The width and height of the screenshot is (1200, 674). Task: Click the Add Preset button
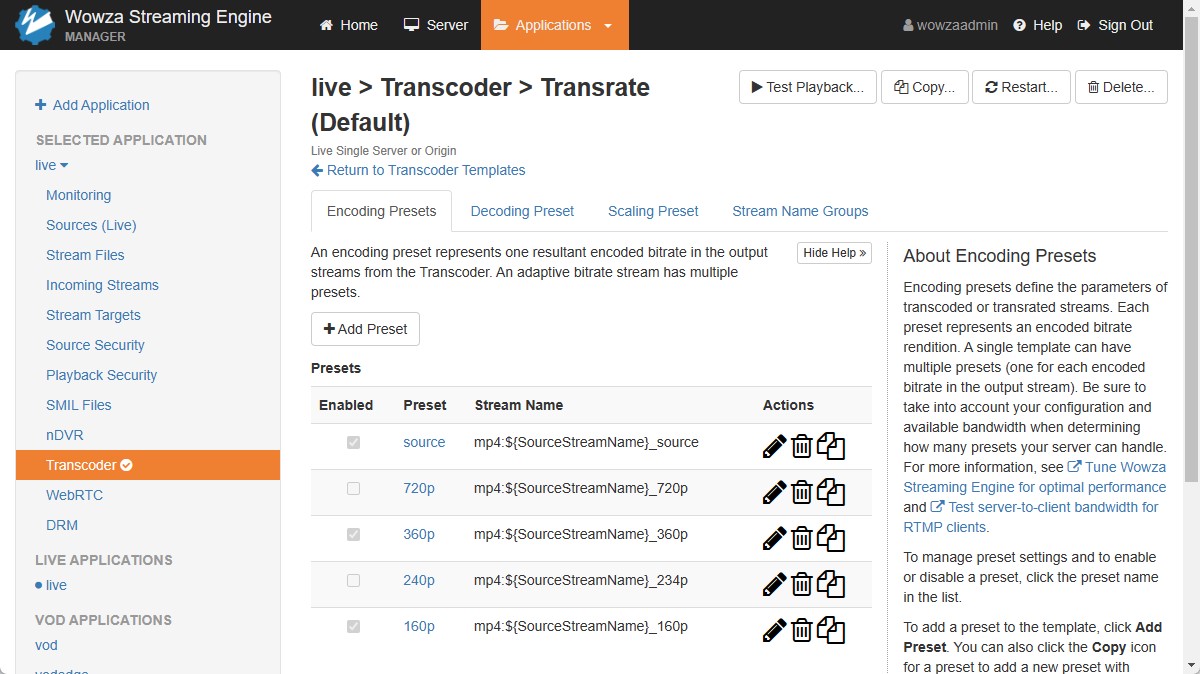365,329
